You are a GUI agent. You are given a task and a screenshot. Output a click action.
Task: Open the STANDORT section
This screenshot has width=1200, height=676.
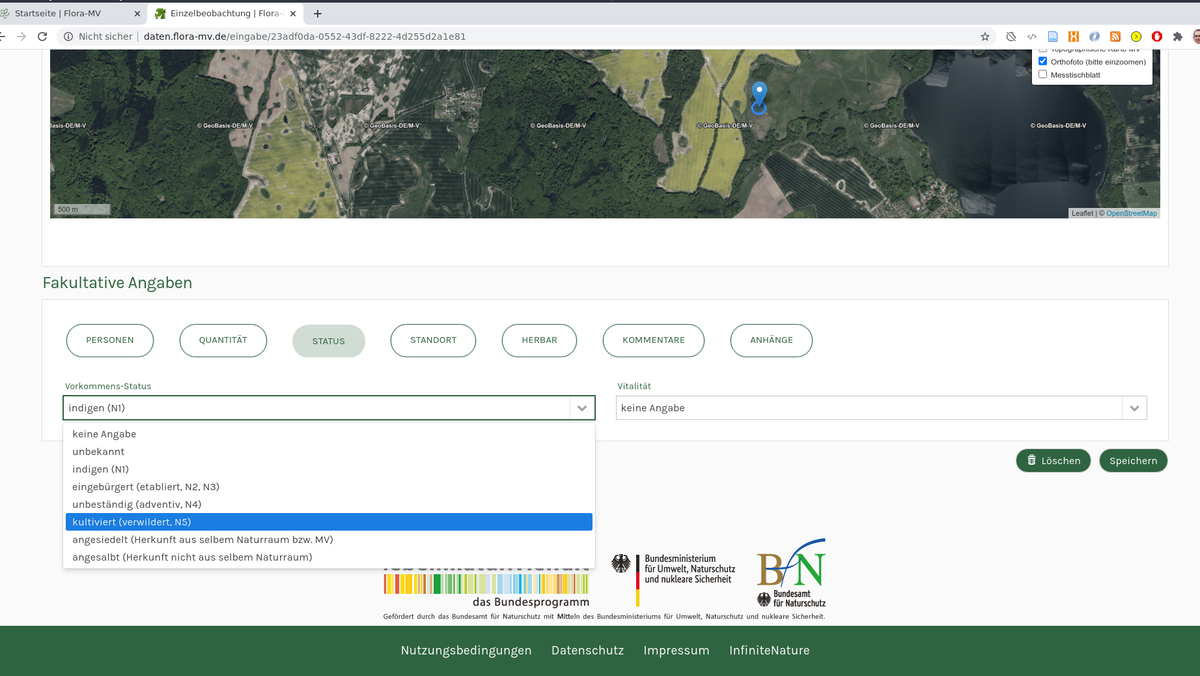[433, 340]
